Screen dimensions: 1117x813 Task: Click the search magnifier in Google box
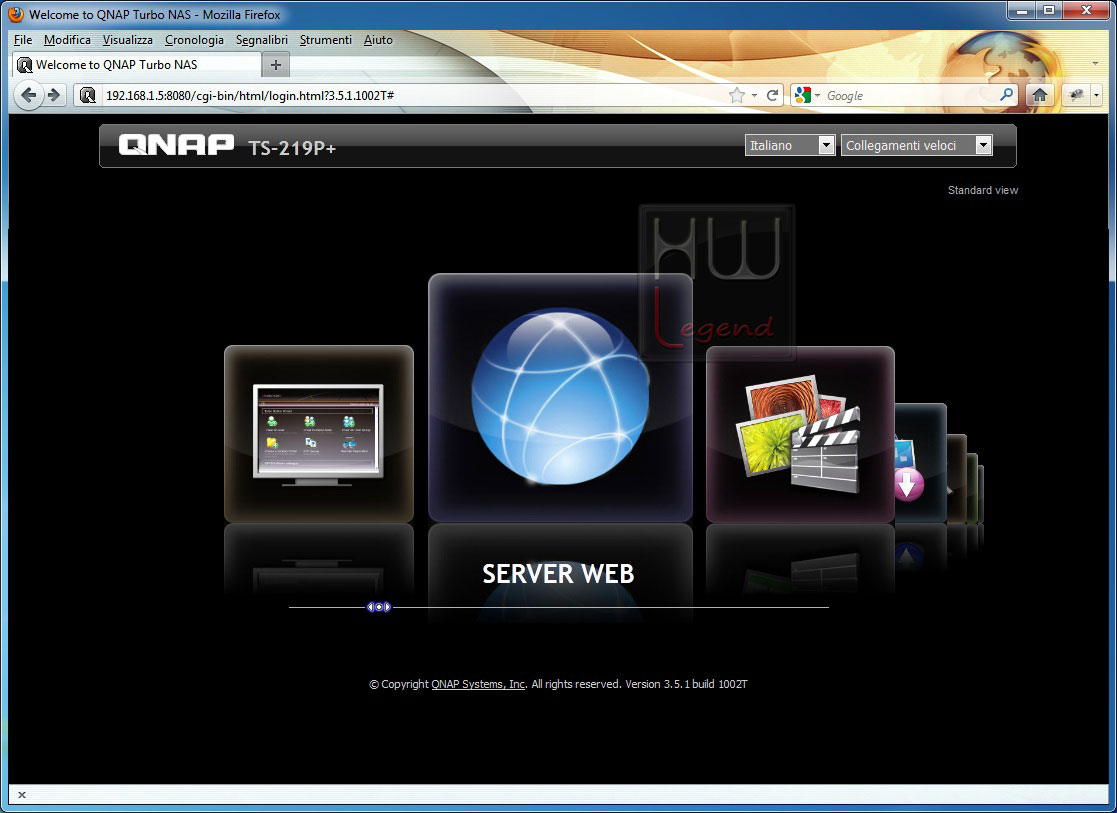1006,95
